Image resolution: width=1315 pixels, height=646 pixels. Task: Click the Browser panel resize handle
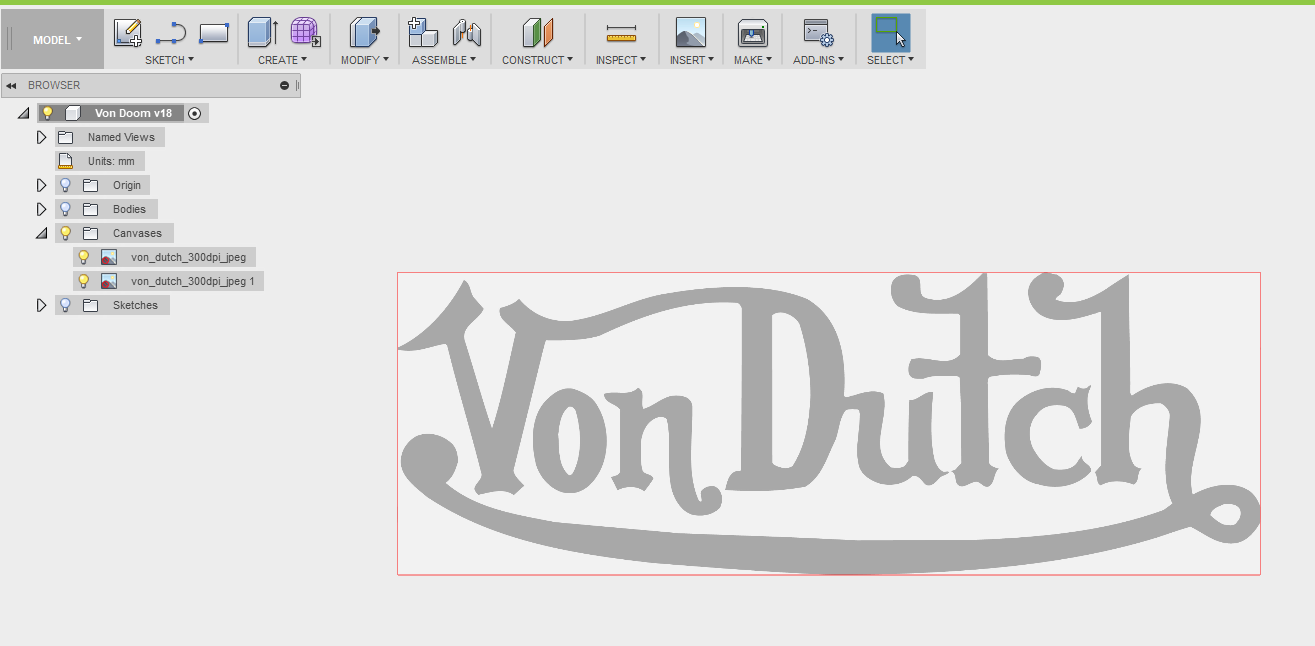[x=296, y=85]
